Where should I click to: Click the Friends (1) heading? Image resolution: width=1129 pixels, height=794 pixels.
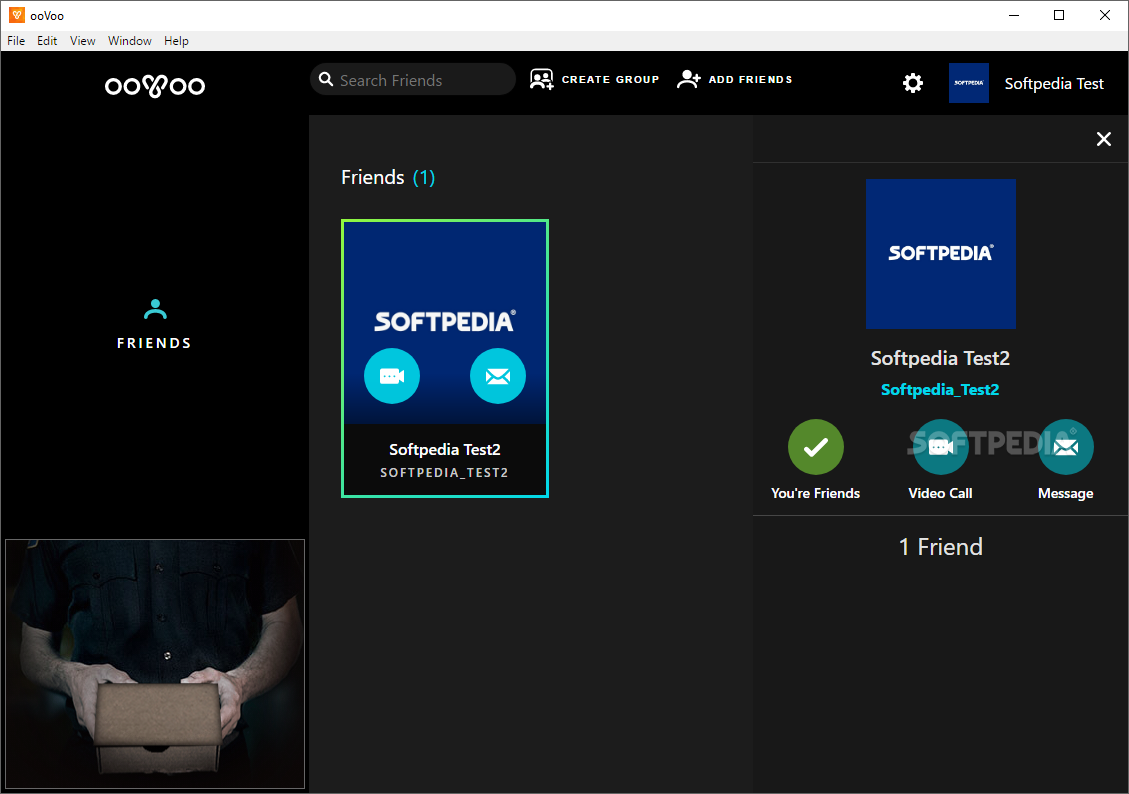(x=388, y=177)
